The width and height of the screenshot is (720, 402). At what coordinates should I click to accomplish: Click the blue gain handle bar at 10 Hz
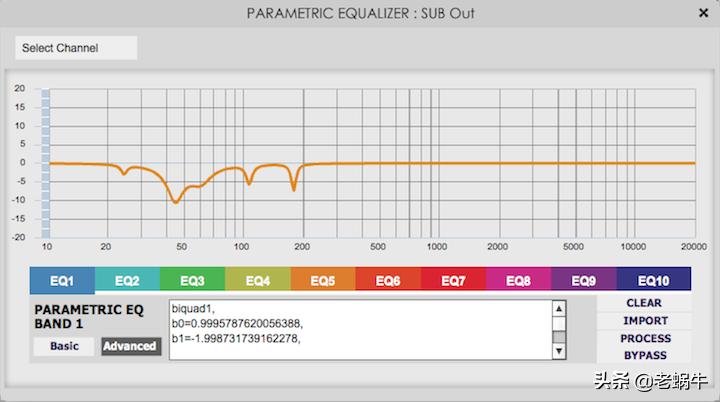click(x=45, y=163)
